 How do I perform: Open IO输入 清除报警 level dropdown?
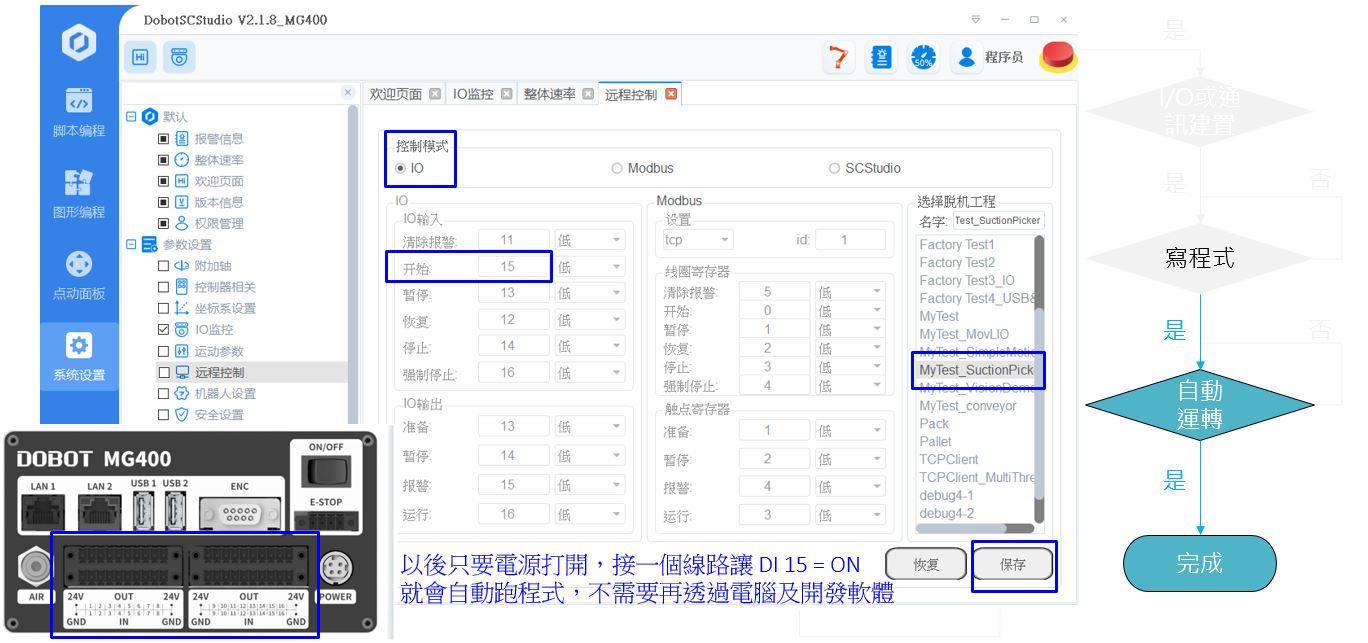click(x=591, y=240)
